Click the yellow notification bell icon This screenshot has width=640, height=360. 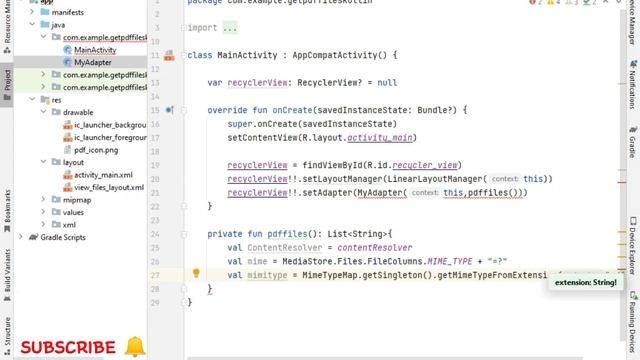tap(135, 346)
